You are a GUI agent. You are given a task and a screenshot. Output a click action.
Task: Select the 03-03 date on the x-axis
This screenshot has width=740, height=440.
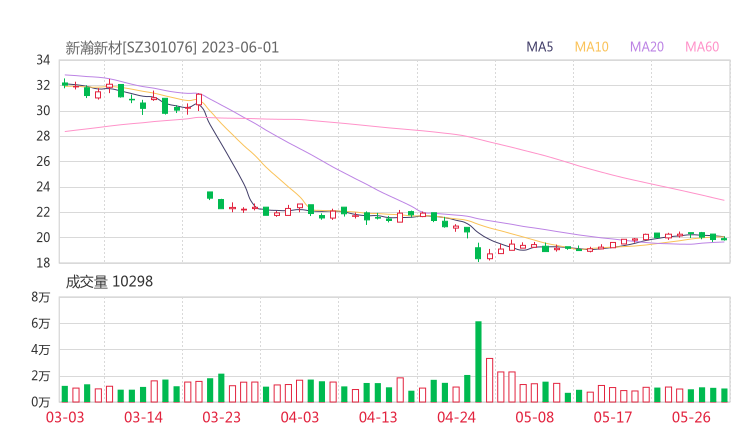coord(65,417)
